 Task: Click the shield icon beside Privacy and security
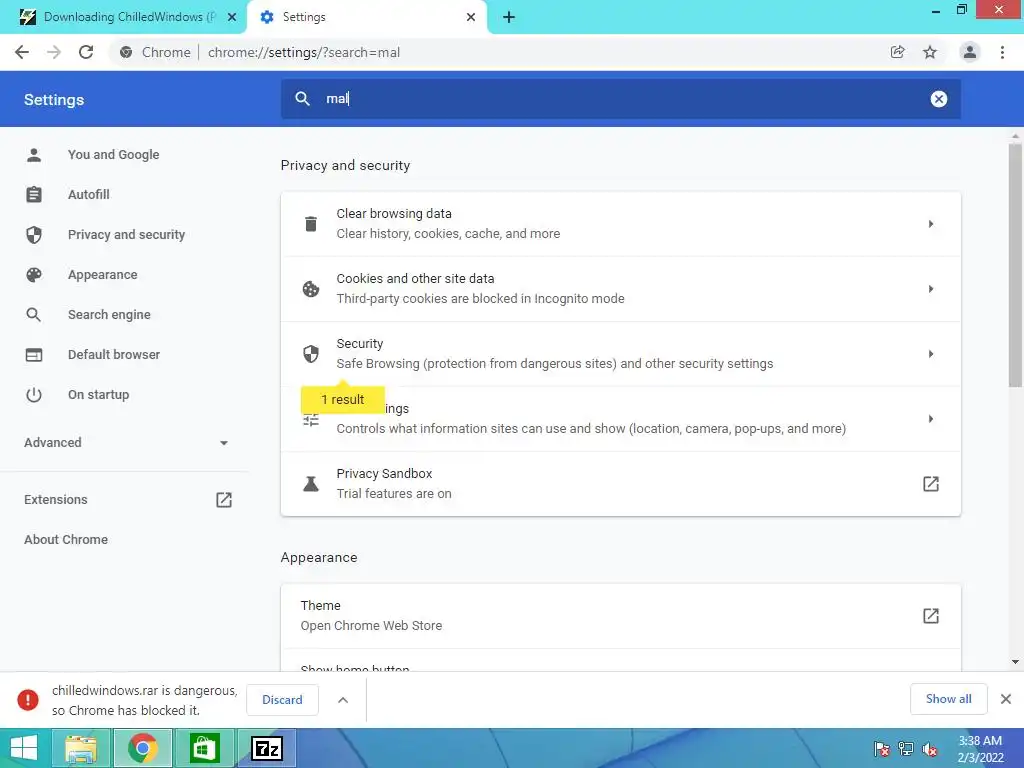pos(34,234)
